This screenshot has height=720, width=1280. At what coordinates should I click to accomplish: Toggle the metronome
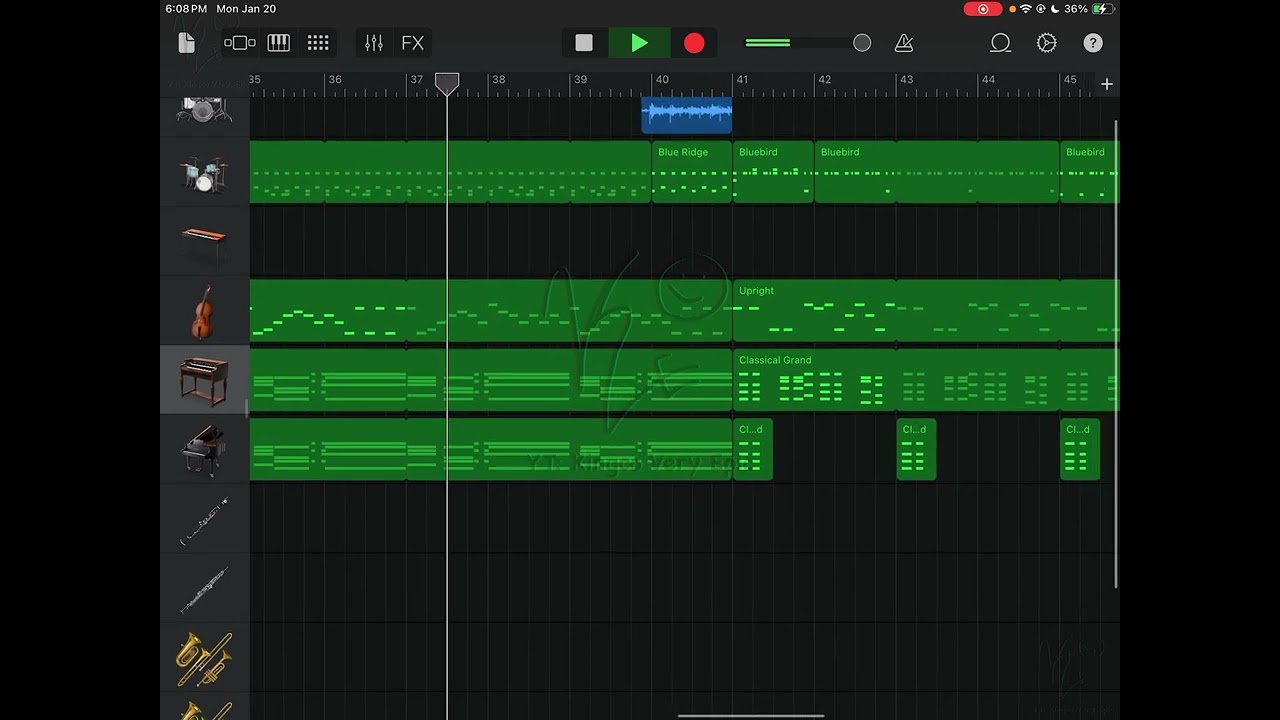904,43
